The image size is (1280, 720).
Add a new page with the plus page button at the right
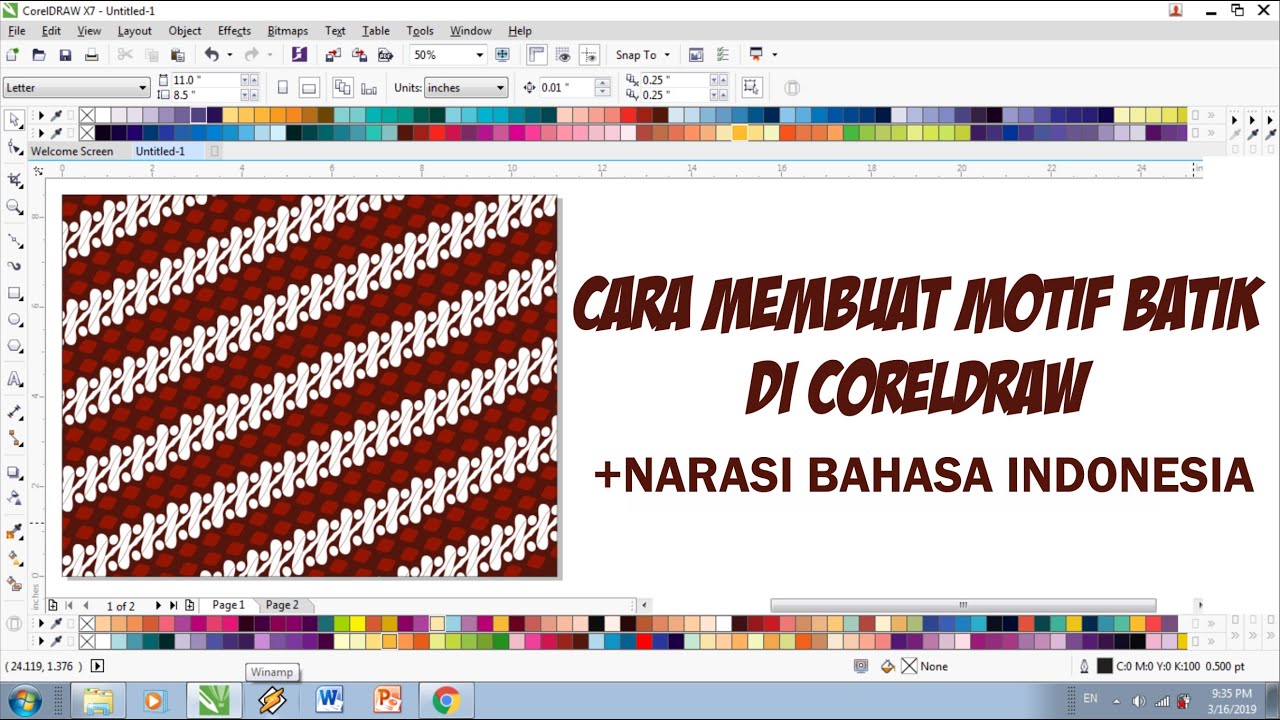190,605
